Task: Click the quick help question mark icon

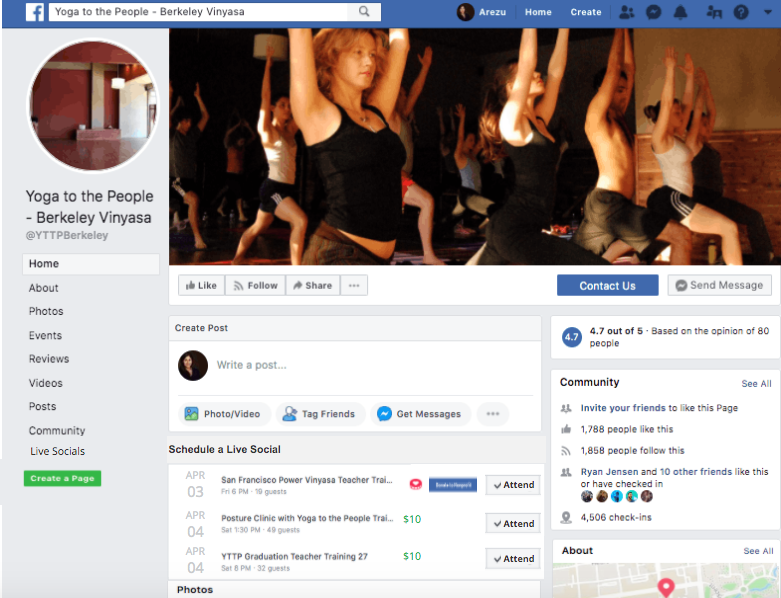Action: click(741, 12)
